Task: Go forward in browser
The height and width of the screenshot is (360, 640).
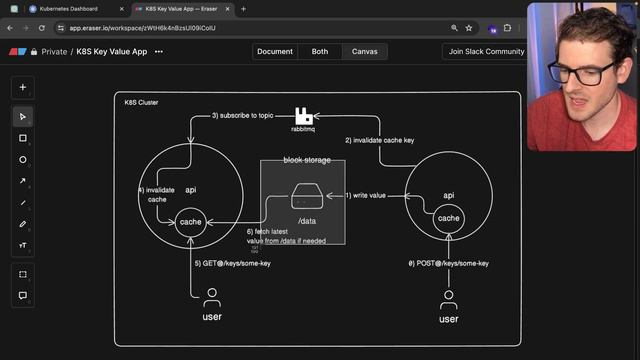Action: point(26,28)
